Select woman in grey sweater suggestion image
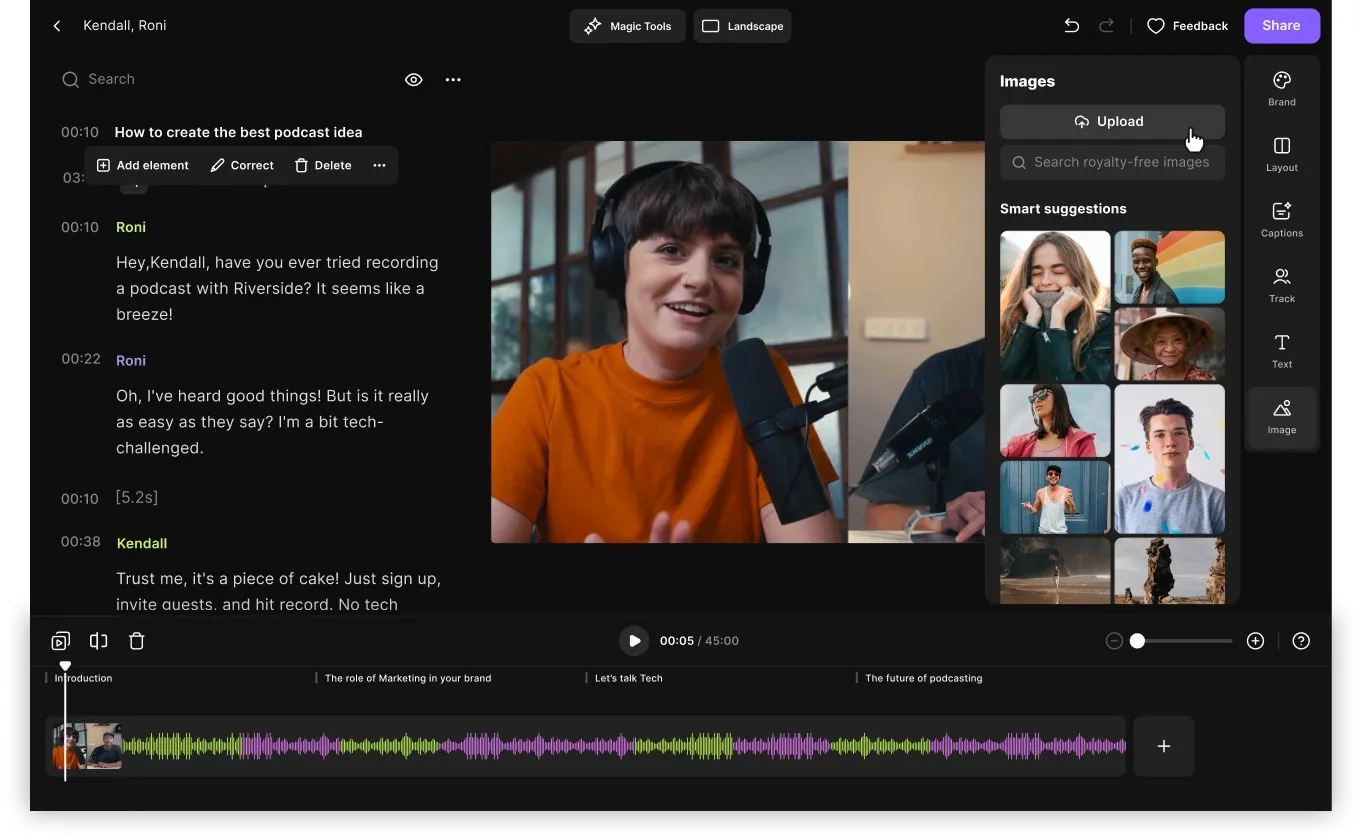Image resolution: width=1360 pixels, height=840 pixels. 1055,306
